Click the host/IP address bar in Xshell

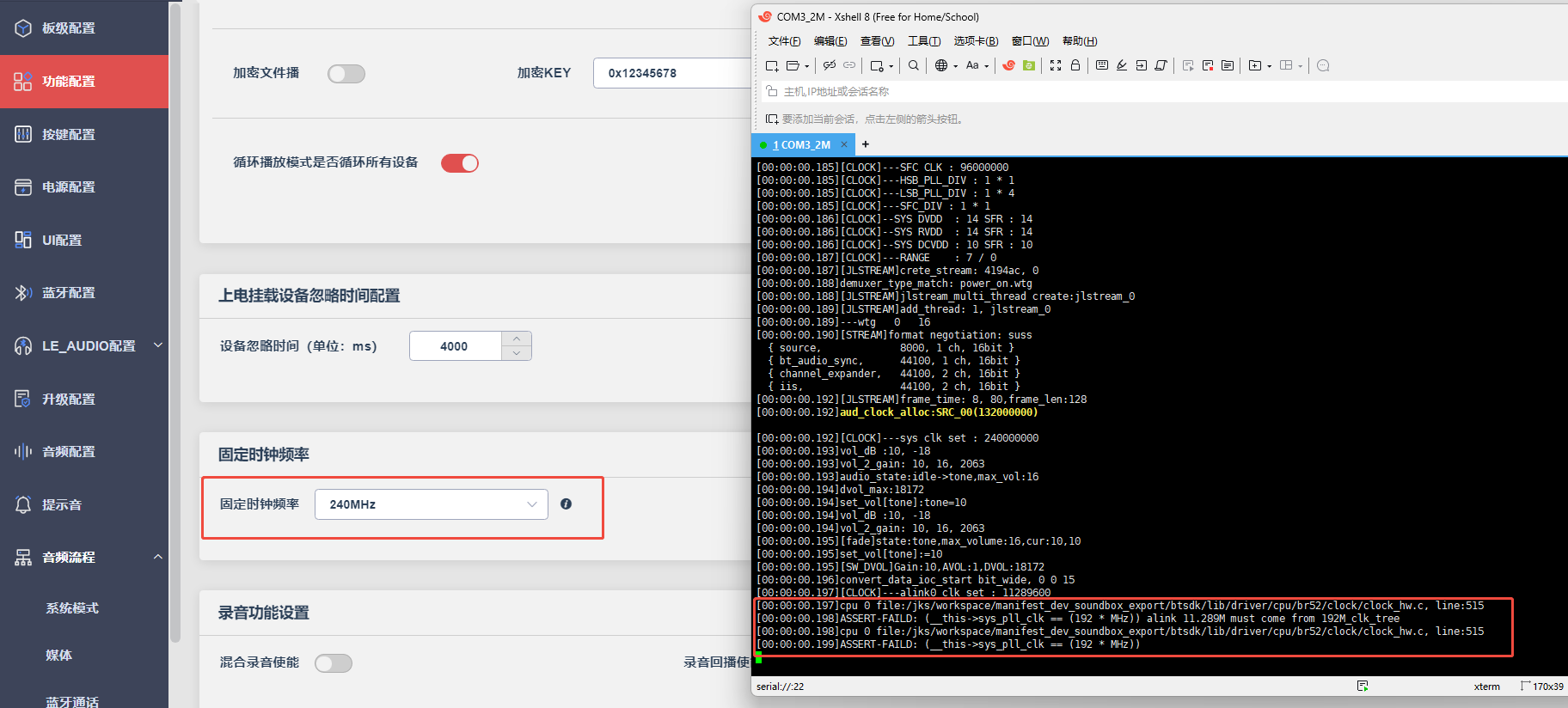[1166, 92]
